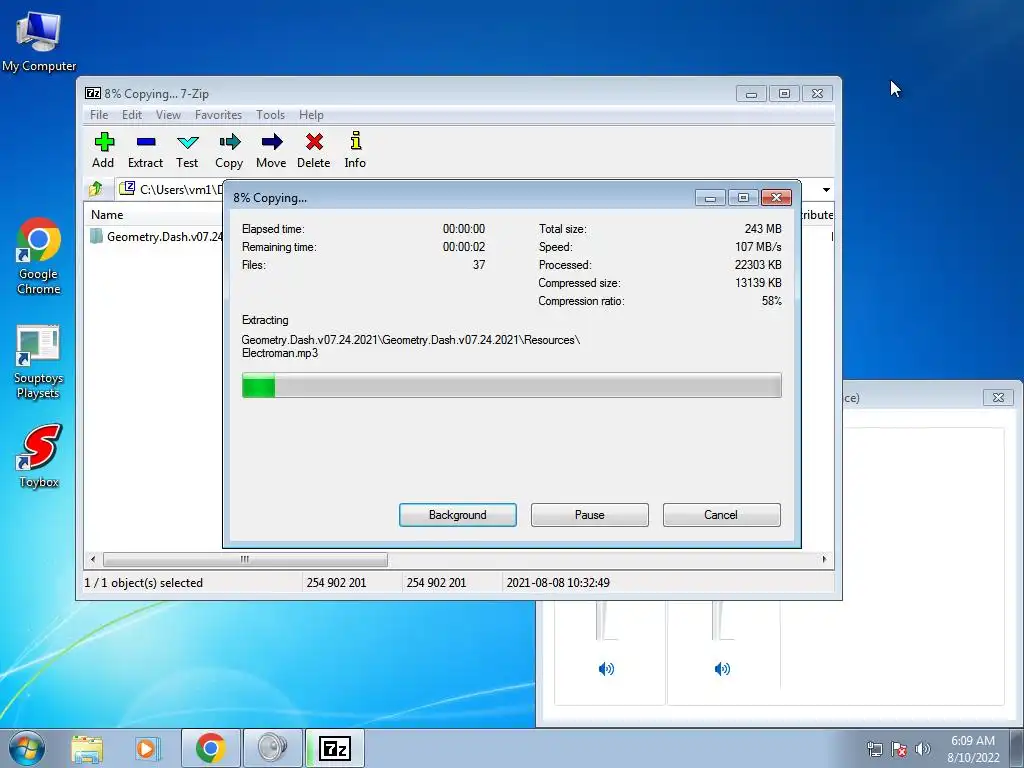The width and height of the screenshot is (1024, 768).
Task: Click the scrollbar right arrow
Action: (824, 560)
